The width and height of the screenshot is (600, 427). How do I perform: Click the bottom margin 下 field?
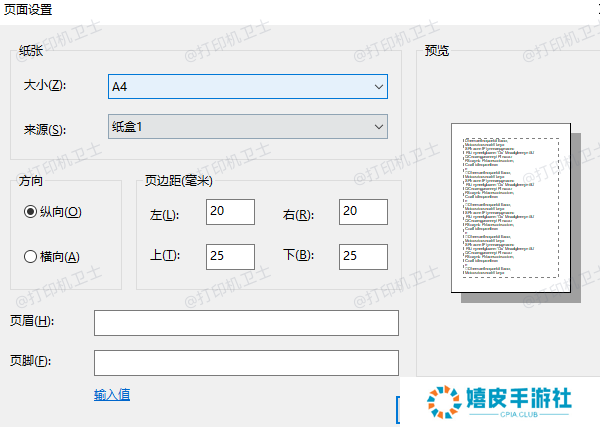click(363, 257)
